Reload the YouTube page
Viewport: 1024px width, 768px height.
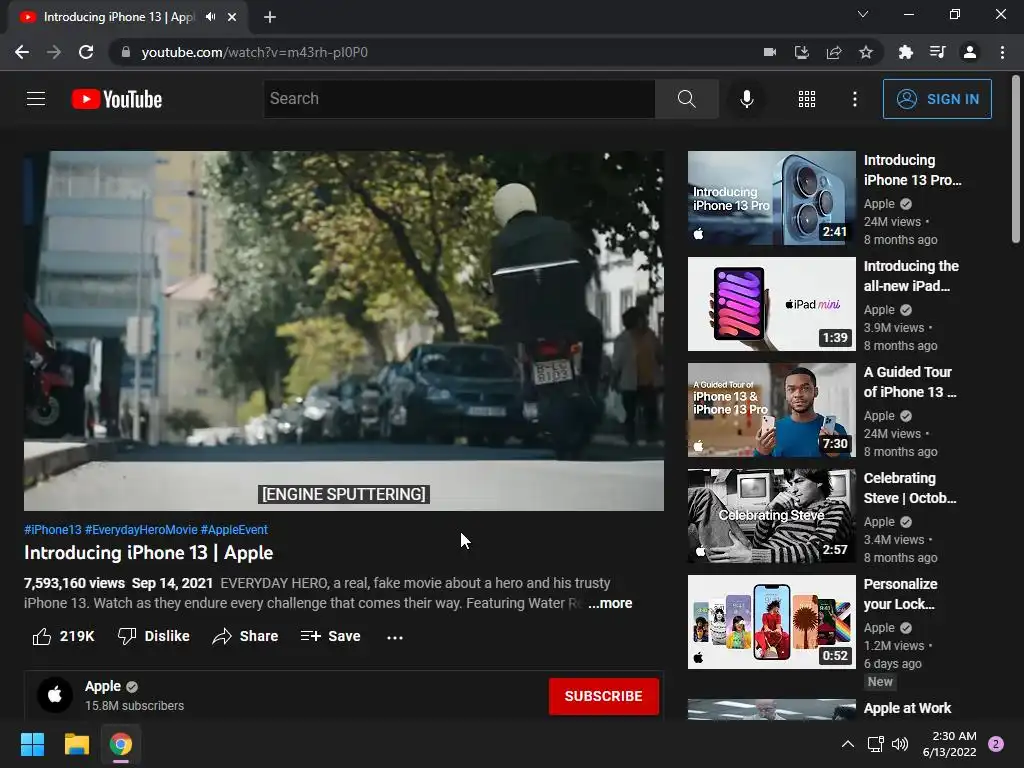tap(86, 52)
